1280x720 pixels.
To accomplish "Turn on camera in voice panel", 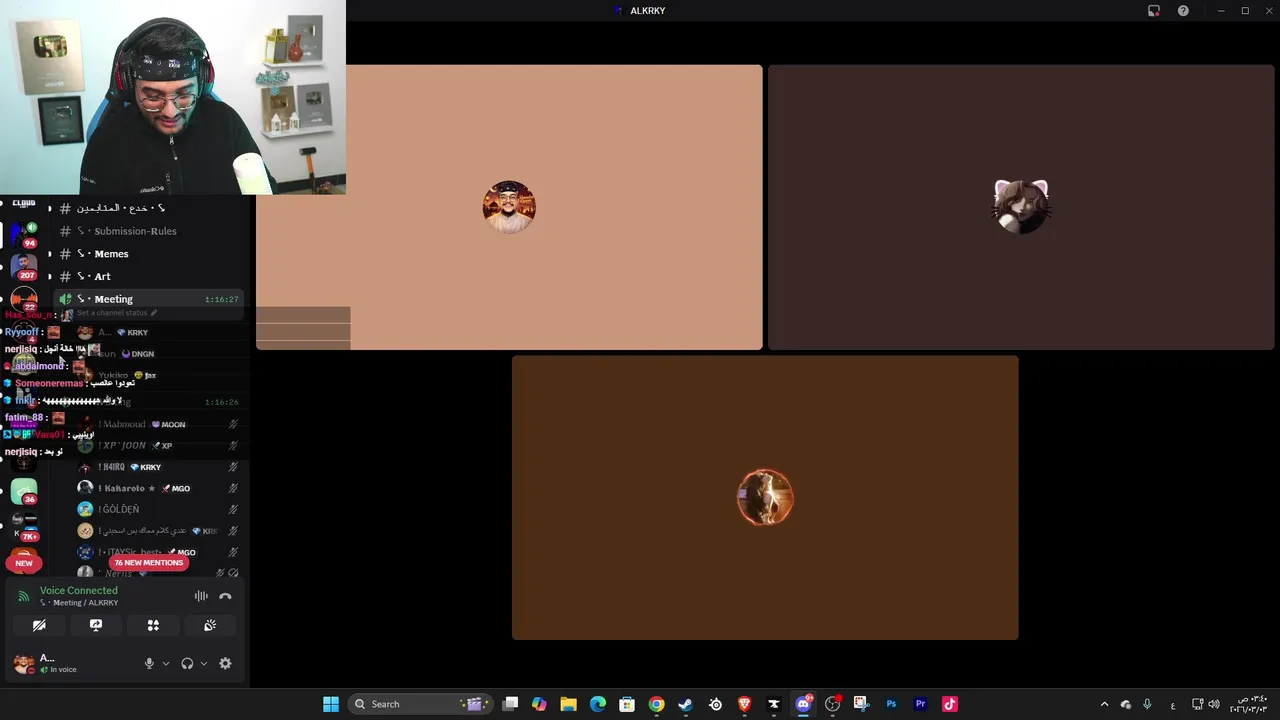I will tap(39, 625).
